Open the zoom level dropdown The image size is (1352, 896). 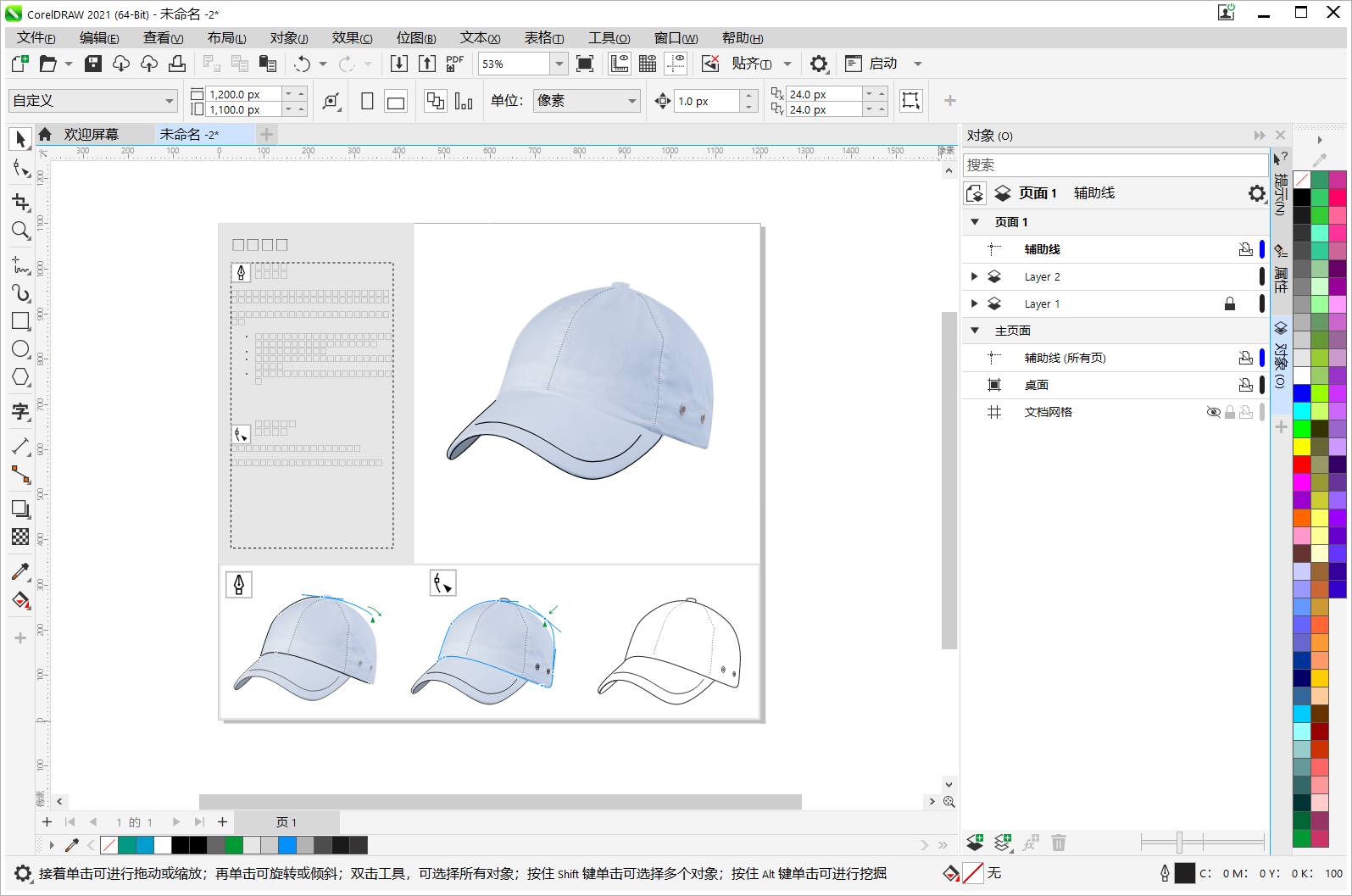pyautogui.click(x=559, y=64)
